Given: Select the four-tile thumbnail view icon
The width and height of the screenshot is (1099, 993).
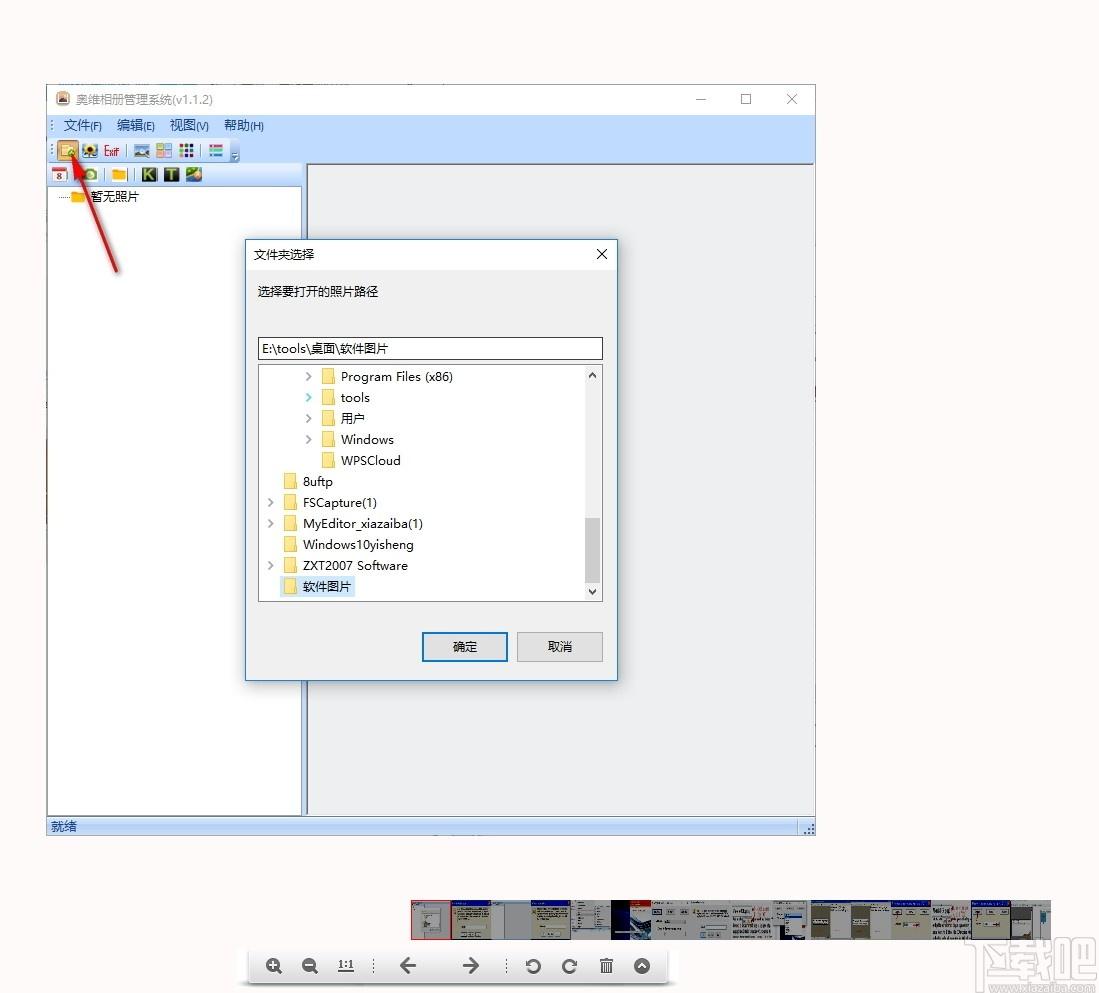Looking at the screenshot, I should pyautogui.click(x=164, y=151).
